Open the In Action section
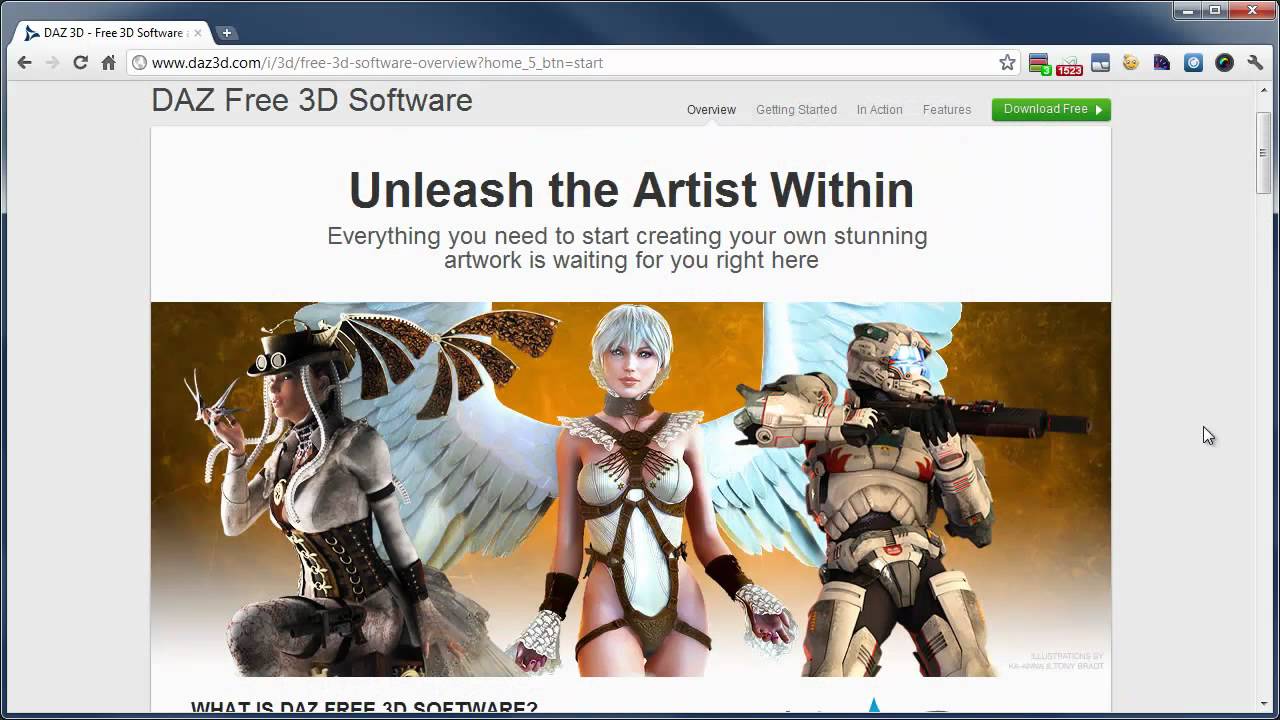This screenshot has height=720, width=1280. (x=879, y=109)
